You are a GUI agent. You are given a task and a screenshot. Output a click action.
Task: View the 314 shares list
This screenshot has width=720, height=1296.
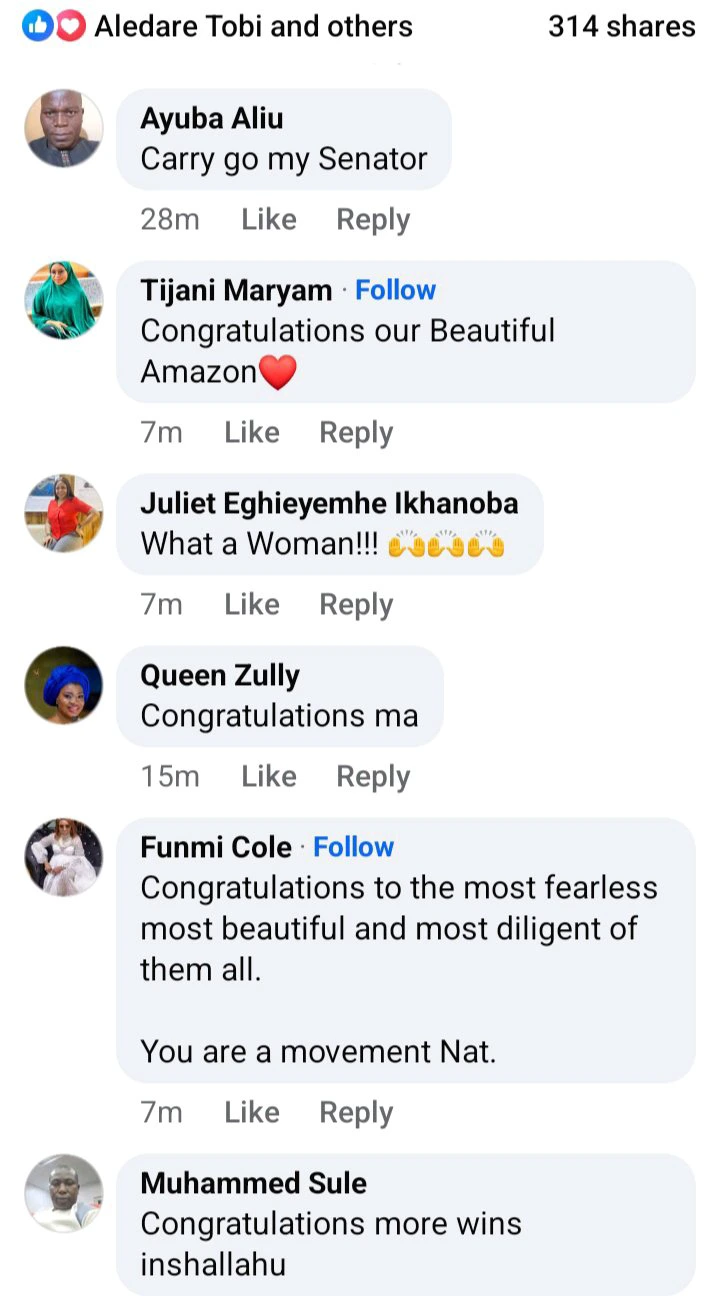click(621, 27)
